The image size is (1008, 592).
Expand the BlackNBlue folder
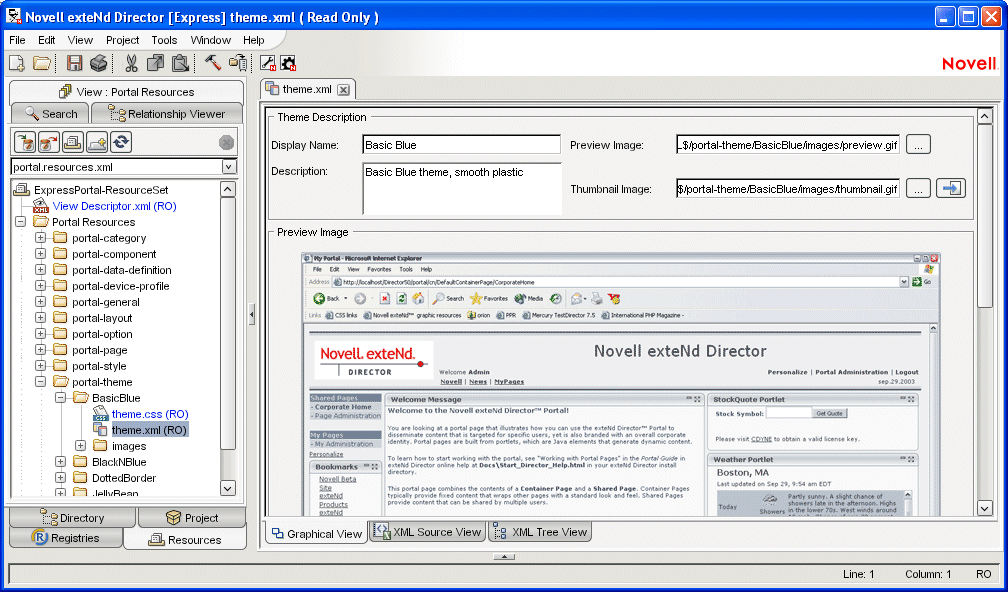tap(60, 462)
